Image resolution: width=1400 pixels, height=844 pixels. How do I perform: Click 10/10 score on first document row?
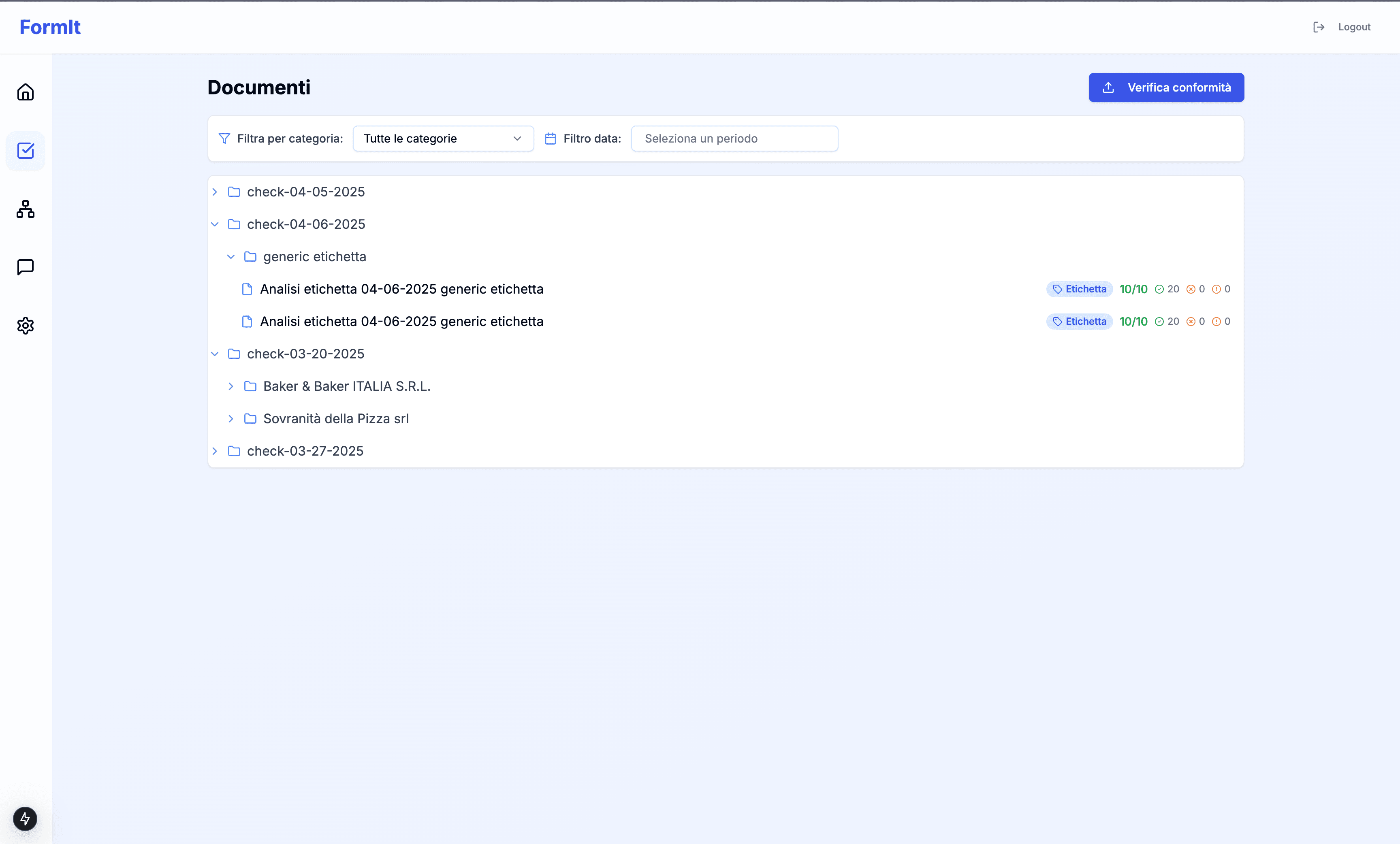(x=1133, y=289)
